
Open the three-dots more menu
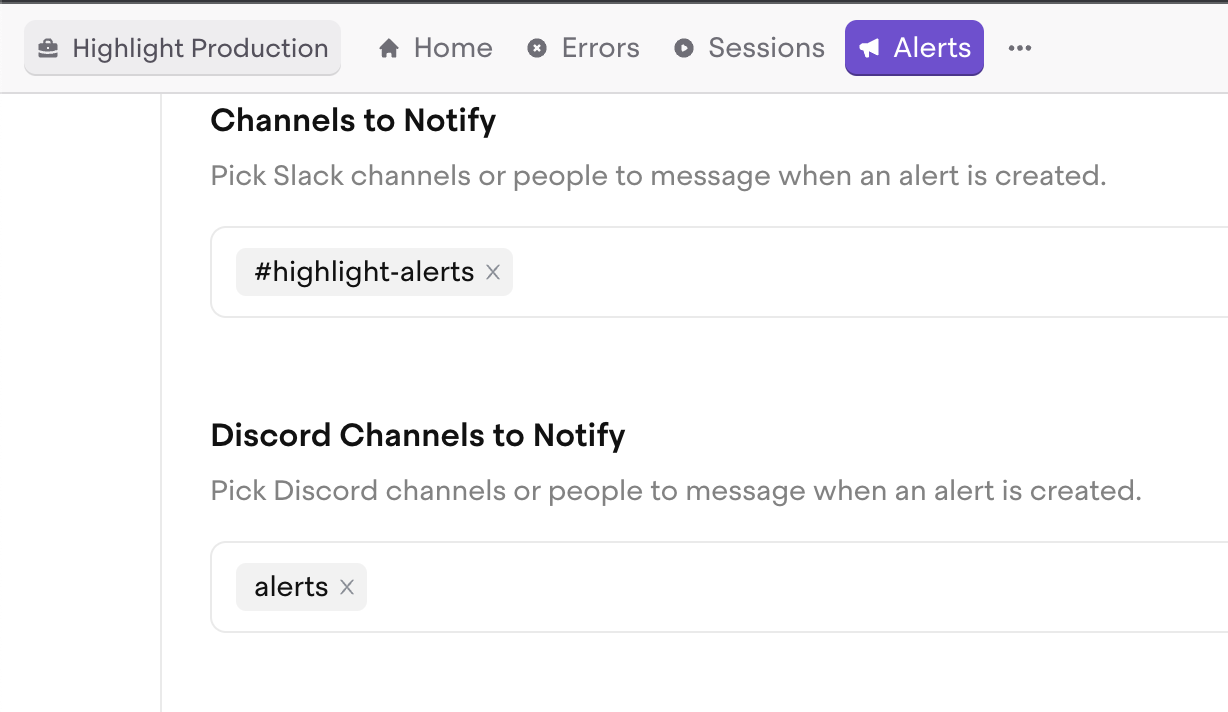pyautogui.click(x=1020, y=48)
